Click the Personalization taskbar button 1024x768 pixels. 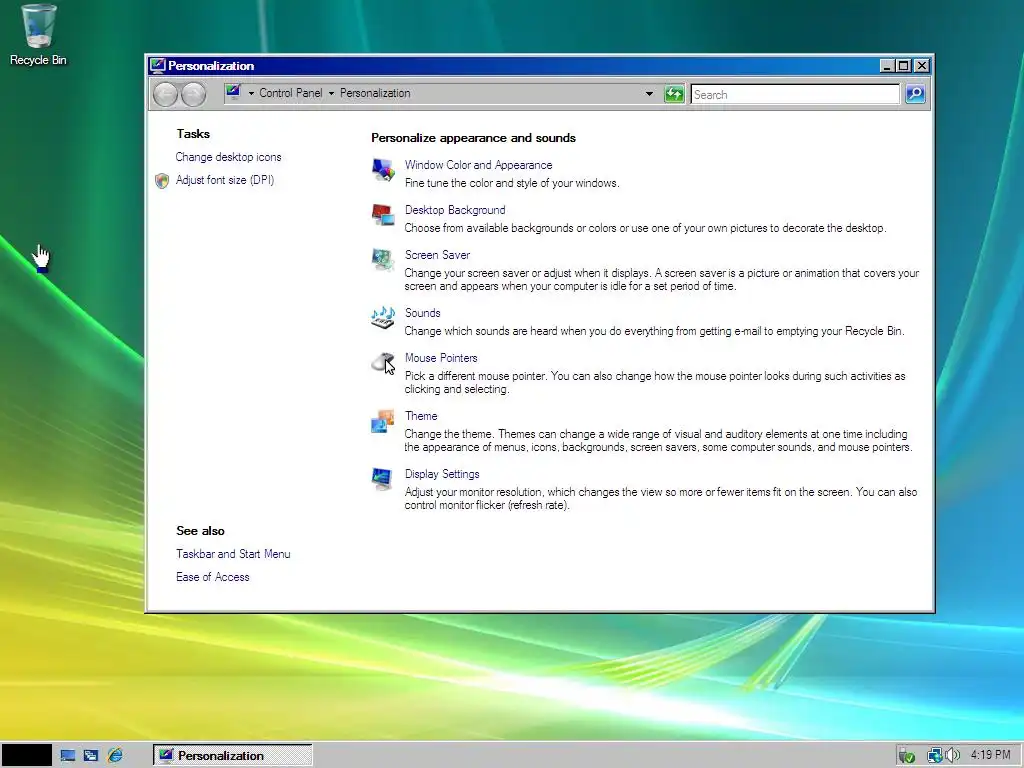[x=232, y=756]
